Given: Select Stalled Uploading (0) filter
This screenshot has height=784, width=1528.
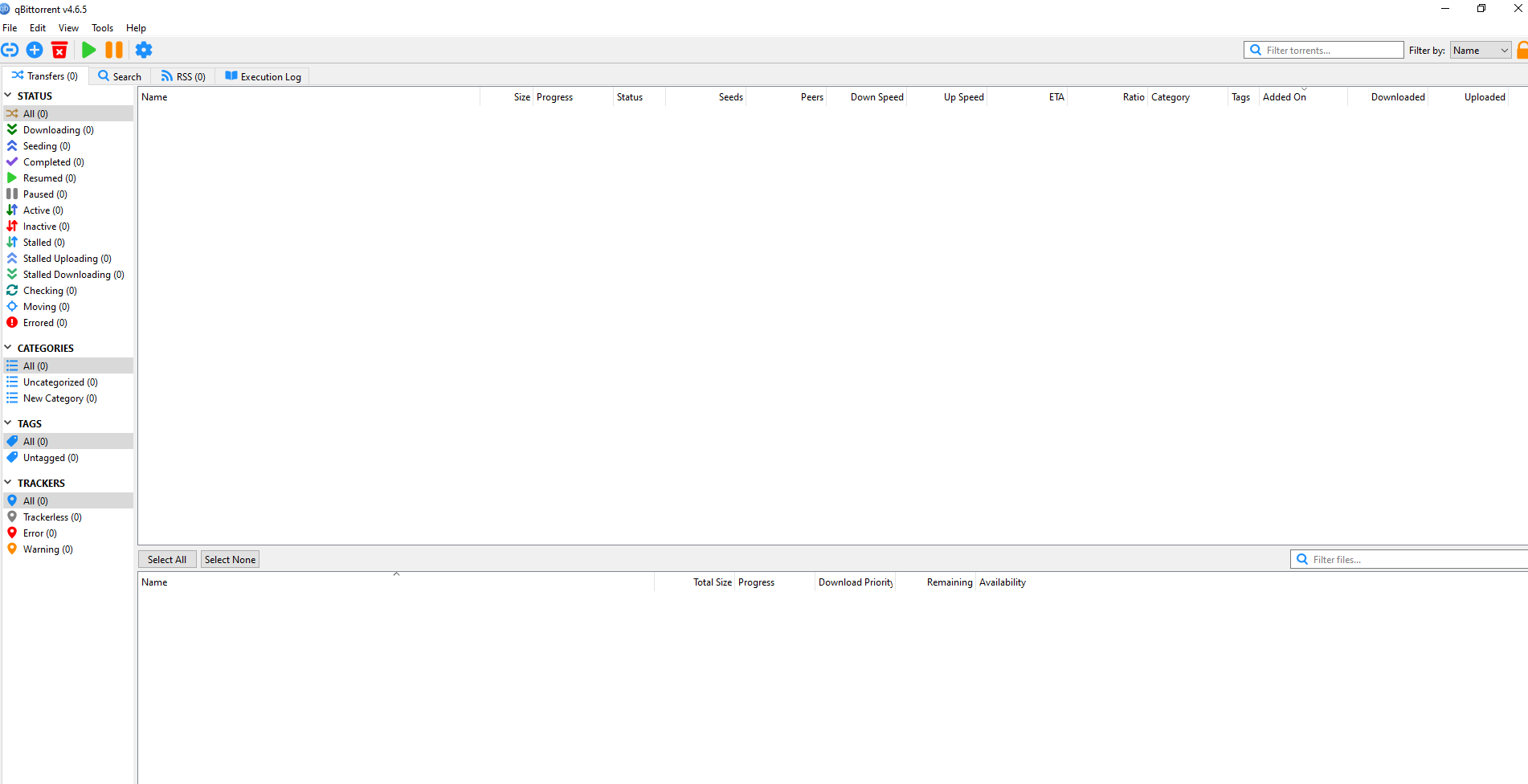Looking at the screenshot, I should (68, 258).
